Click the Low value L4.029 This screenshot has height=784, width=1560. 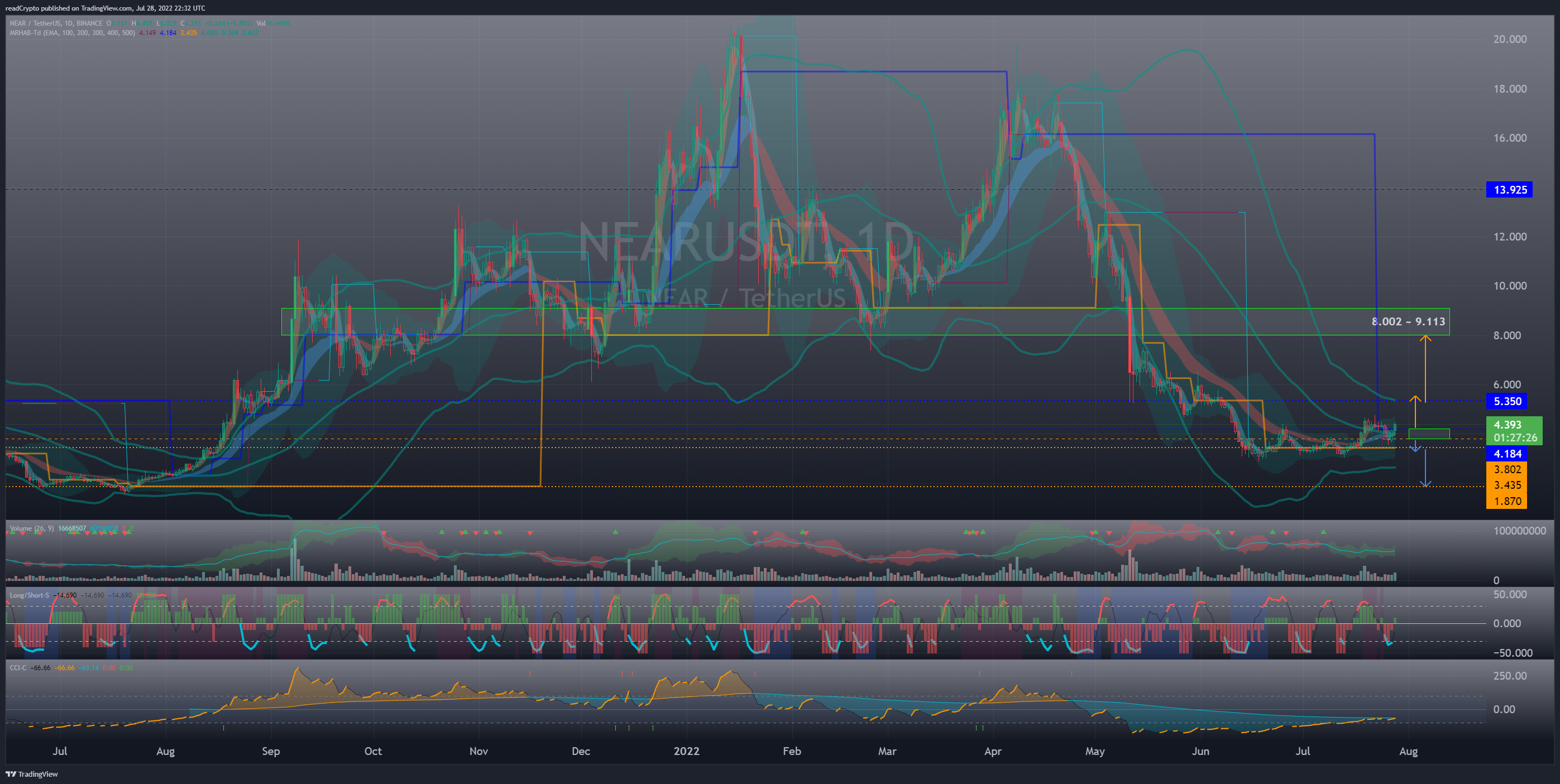click(x=166, y=23)
